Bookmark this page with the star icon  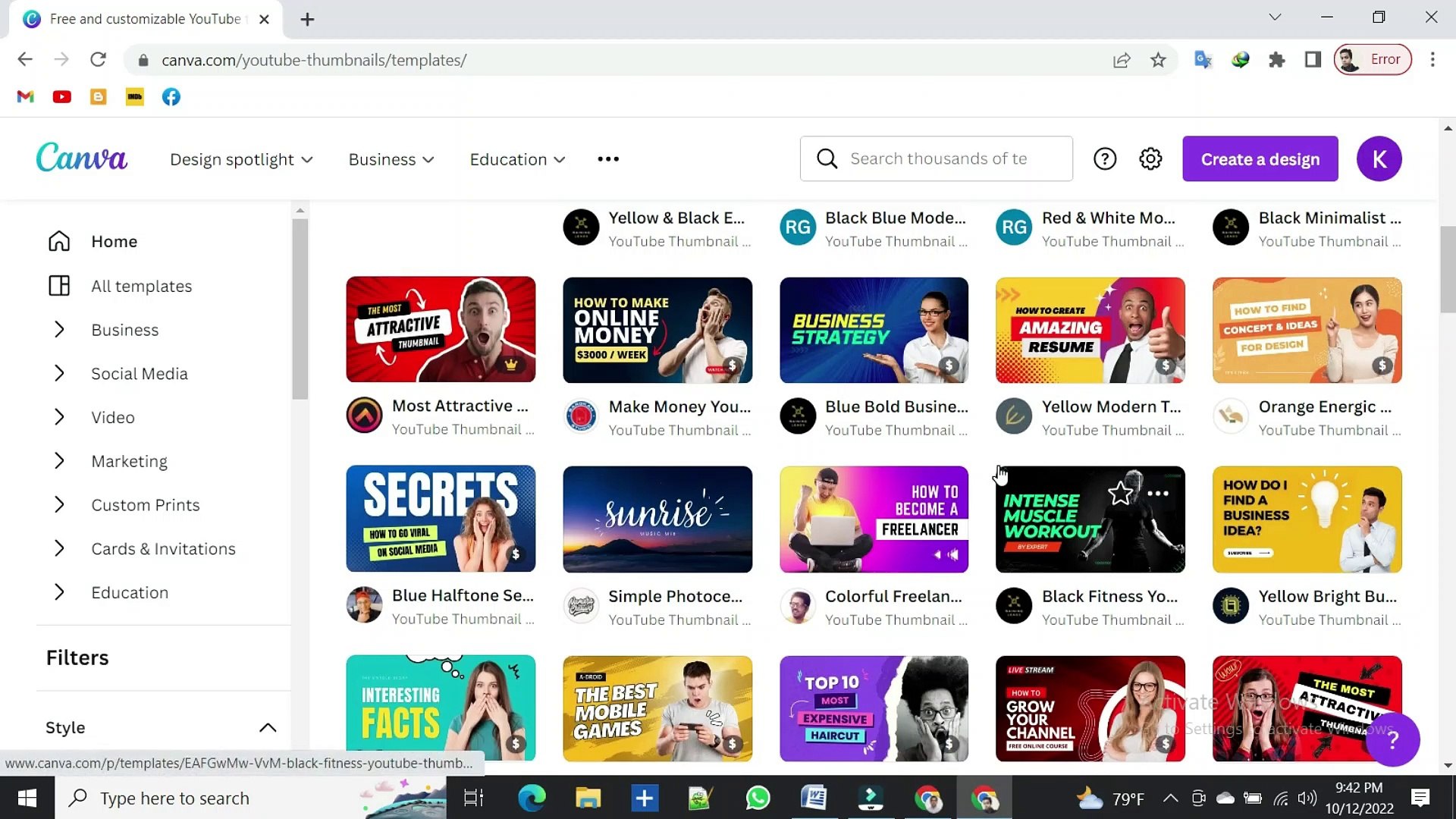(x=1158, y=60)
